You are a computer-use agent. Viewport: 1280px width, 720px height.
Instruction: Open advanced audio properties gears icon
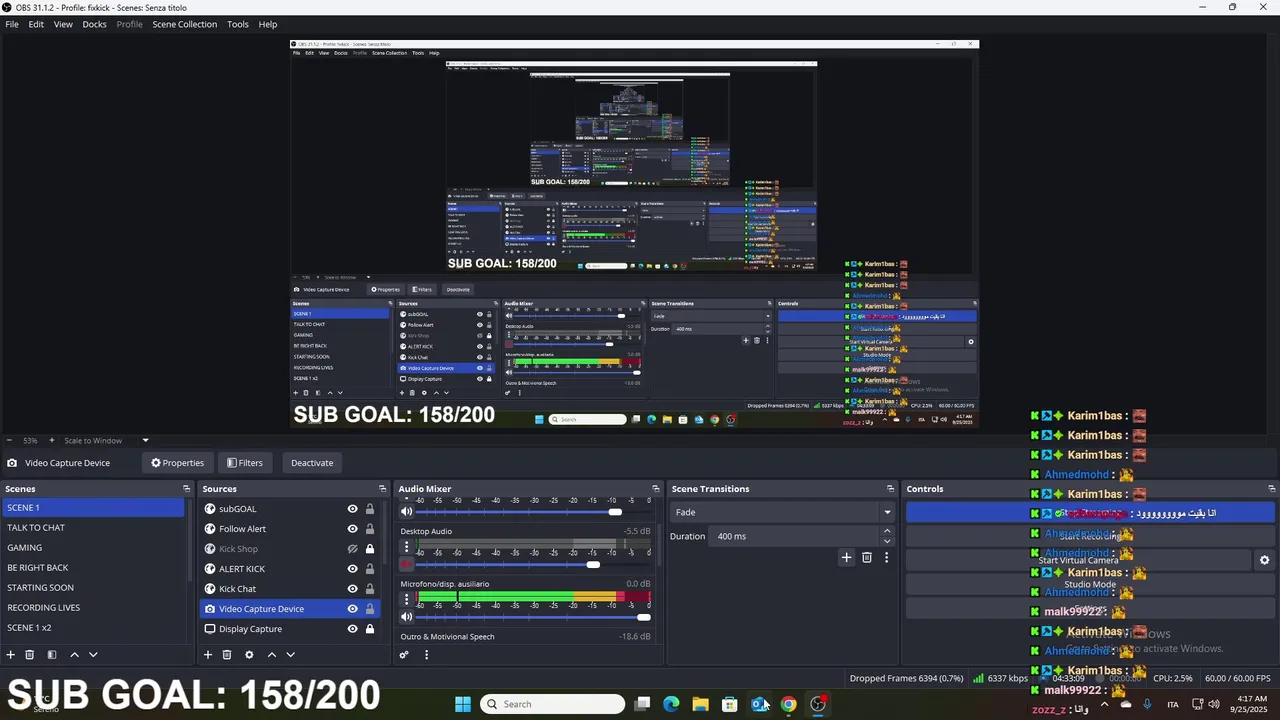pyautogui.click(x=404, y=655)
